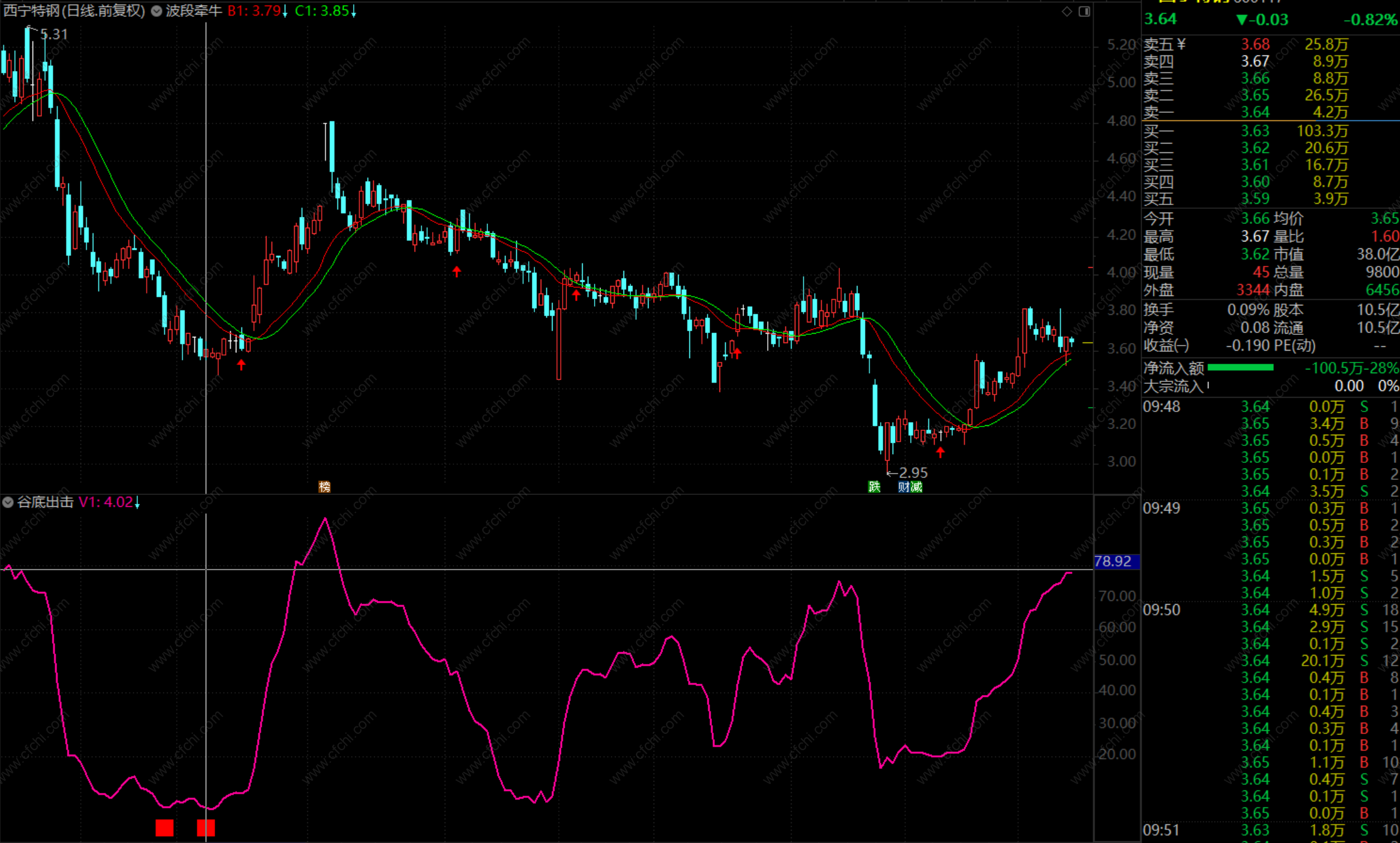Image resolution: width=1400 pixels, height=843 pixels.
Task: Click the 09:50 trade tick entry
Action: [x=1162, y=610]
